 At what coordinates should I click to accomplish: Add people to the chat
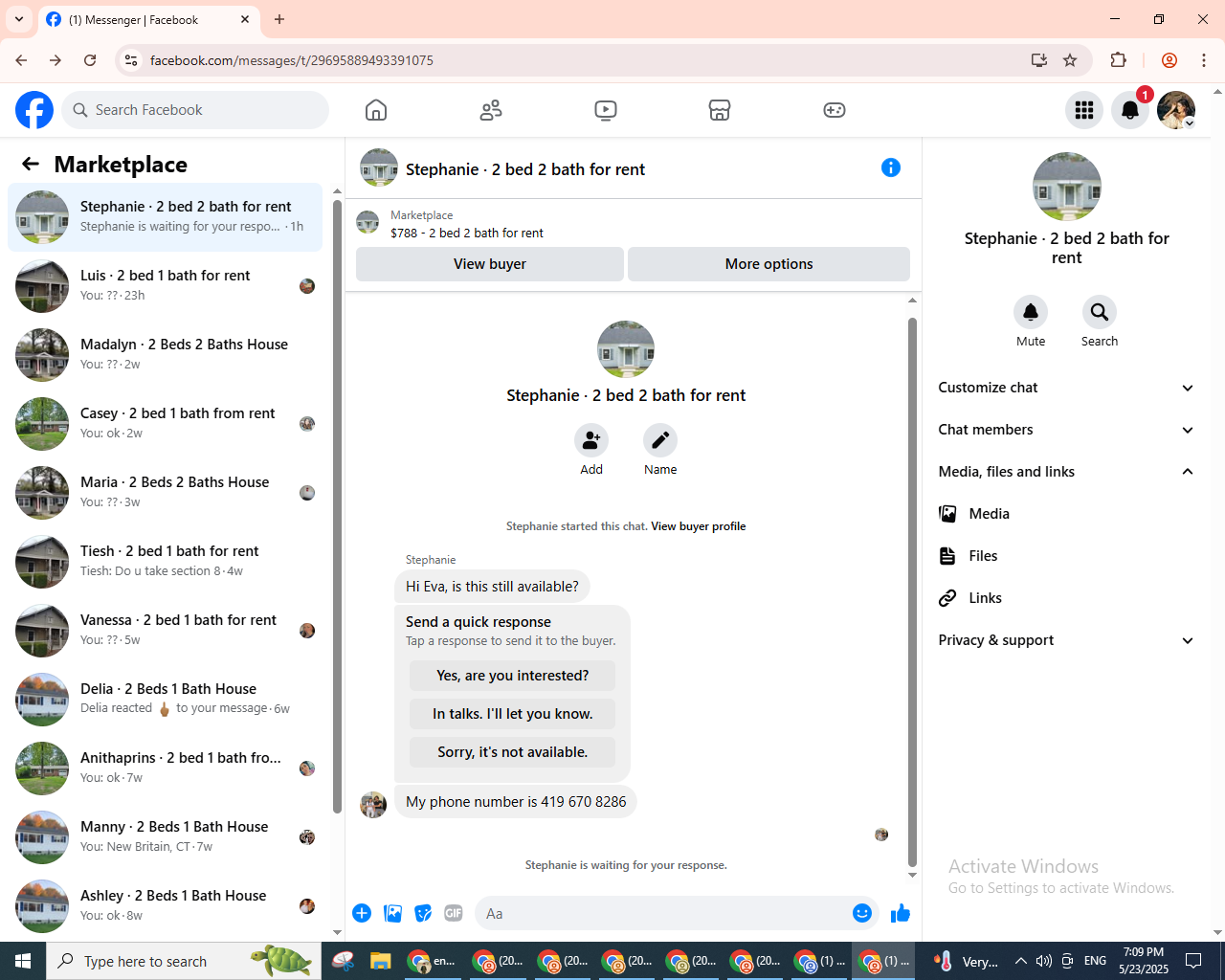tap(591, 440)
